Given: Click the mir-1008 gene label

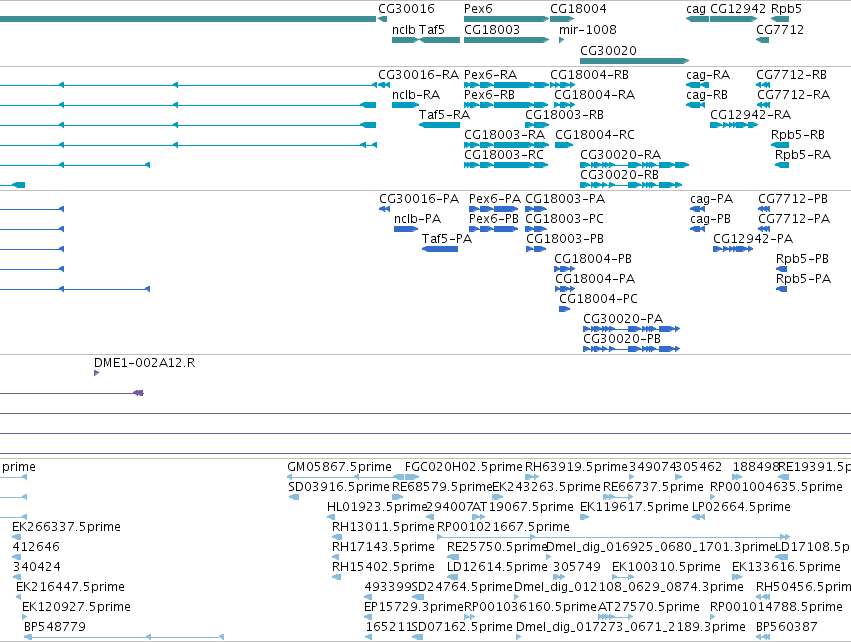Looking at the screenshot, I should coord(588,29).
